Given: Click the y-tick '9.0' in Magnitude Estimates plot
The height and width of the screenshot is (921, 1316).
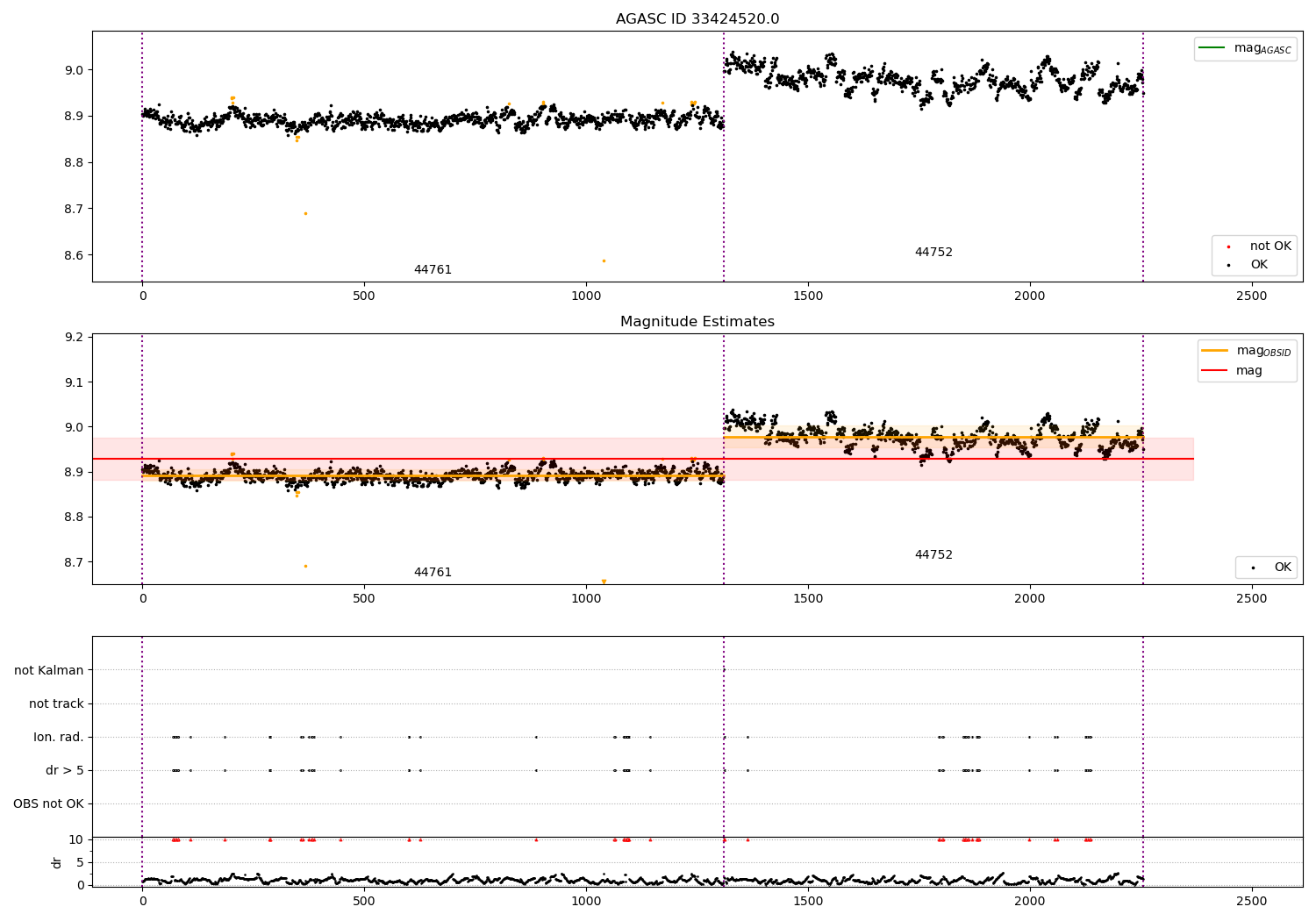Looking at the screenshot, I should [x=75, y=427].
